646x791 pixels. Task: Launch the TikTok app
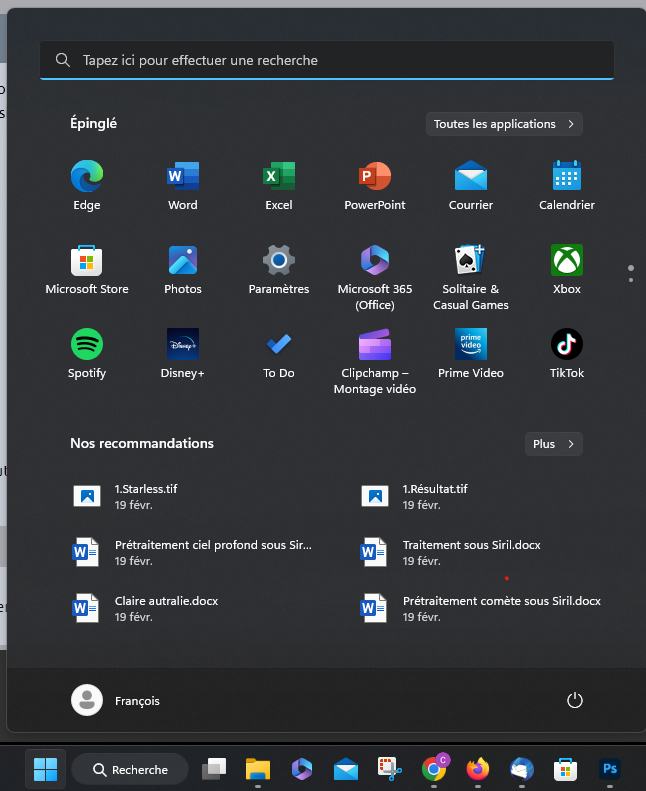point(567,354)
